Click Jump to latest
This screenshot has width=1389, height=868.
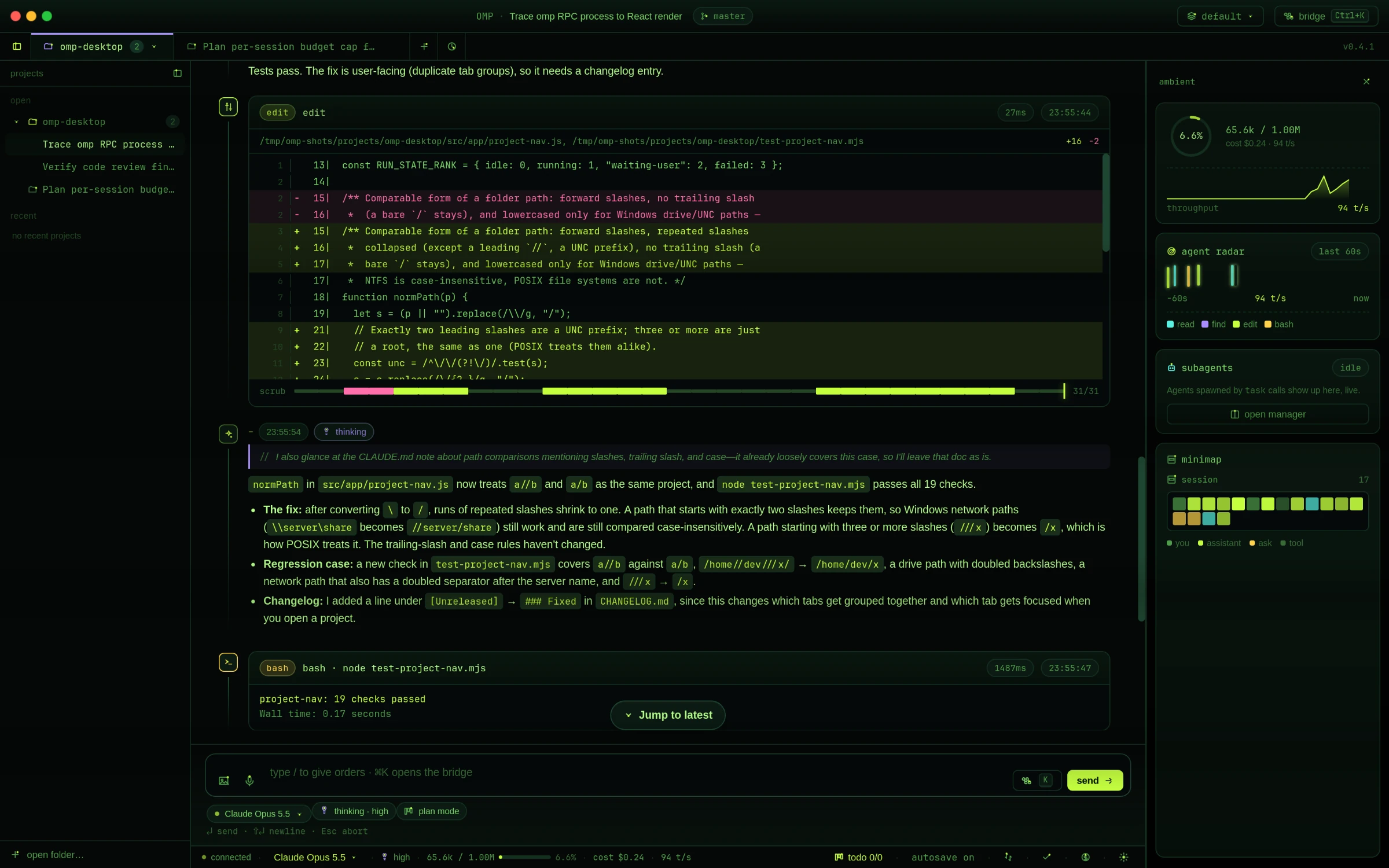[668, 715]
